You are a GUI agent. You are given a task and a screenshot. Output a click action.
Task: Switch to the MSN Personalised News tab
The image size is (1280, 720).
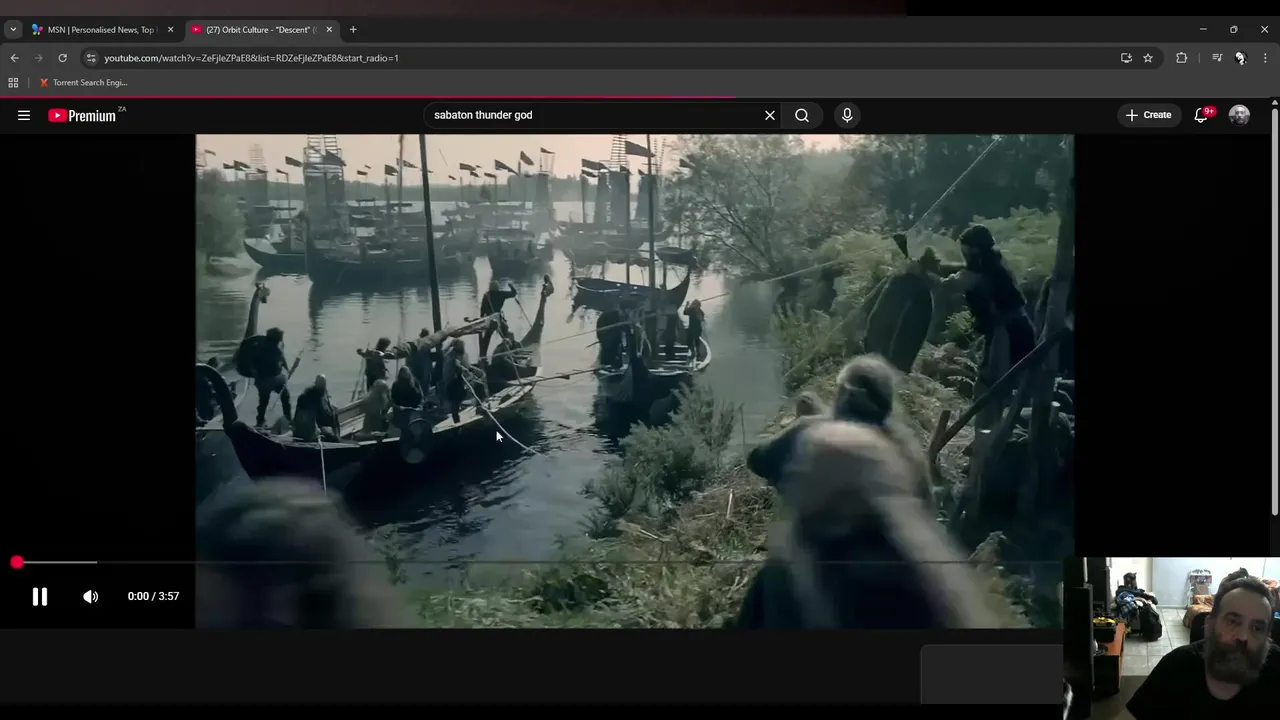(101, 30)
